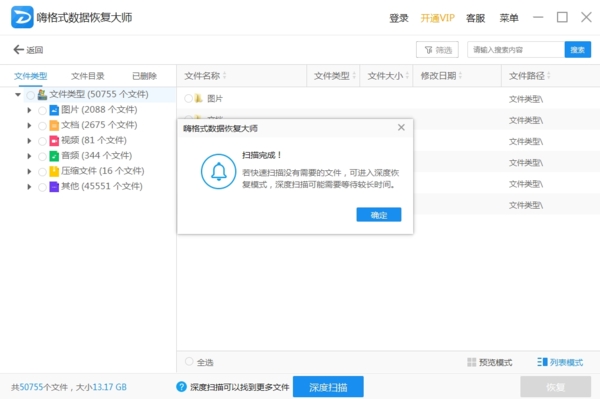Sort by 文件类型 column header

[333, 76]
